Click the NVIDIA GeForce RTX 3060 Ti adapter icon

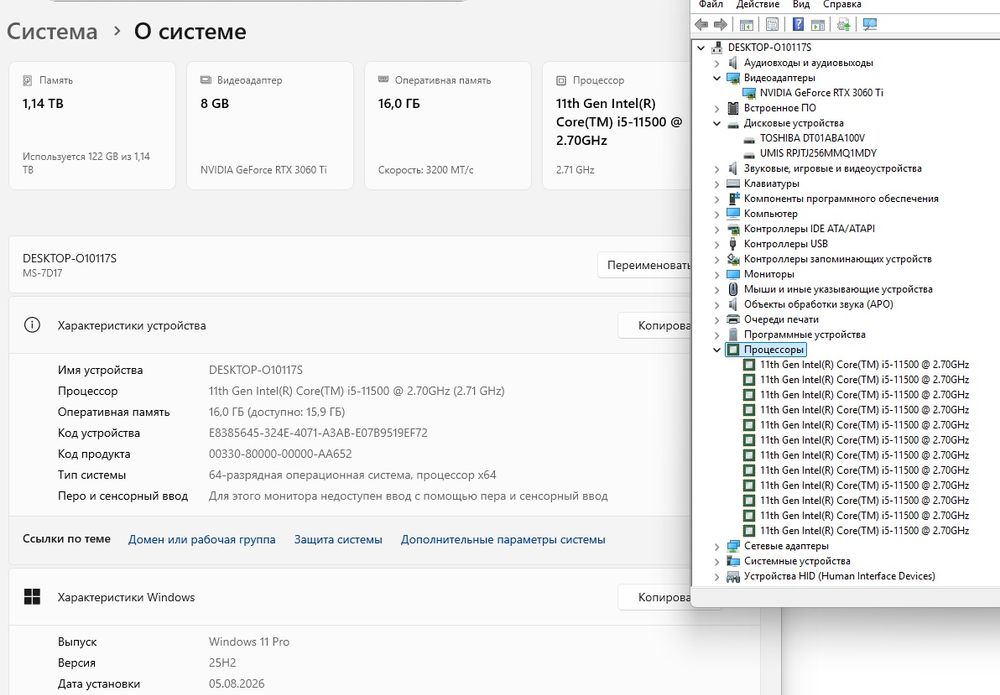749,93
